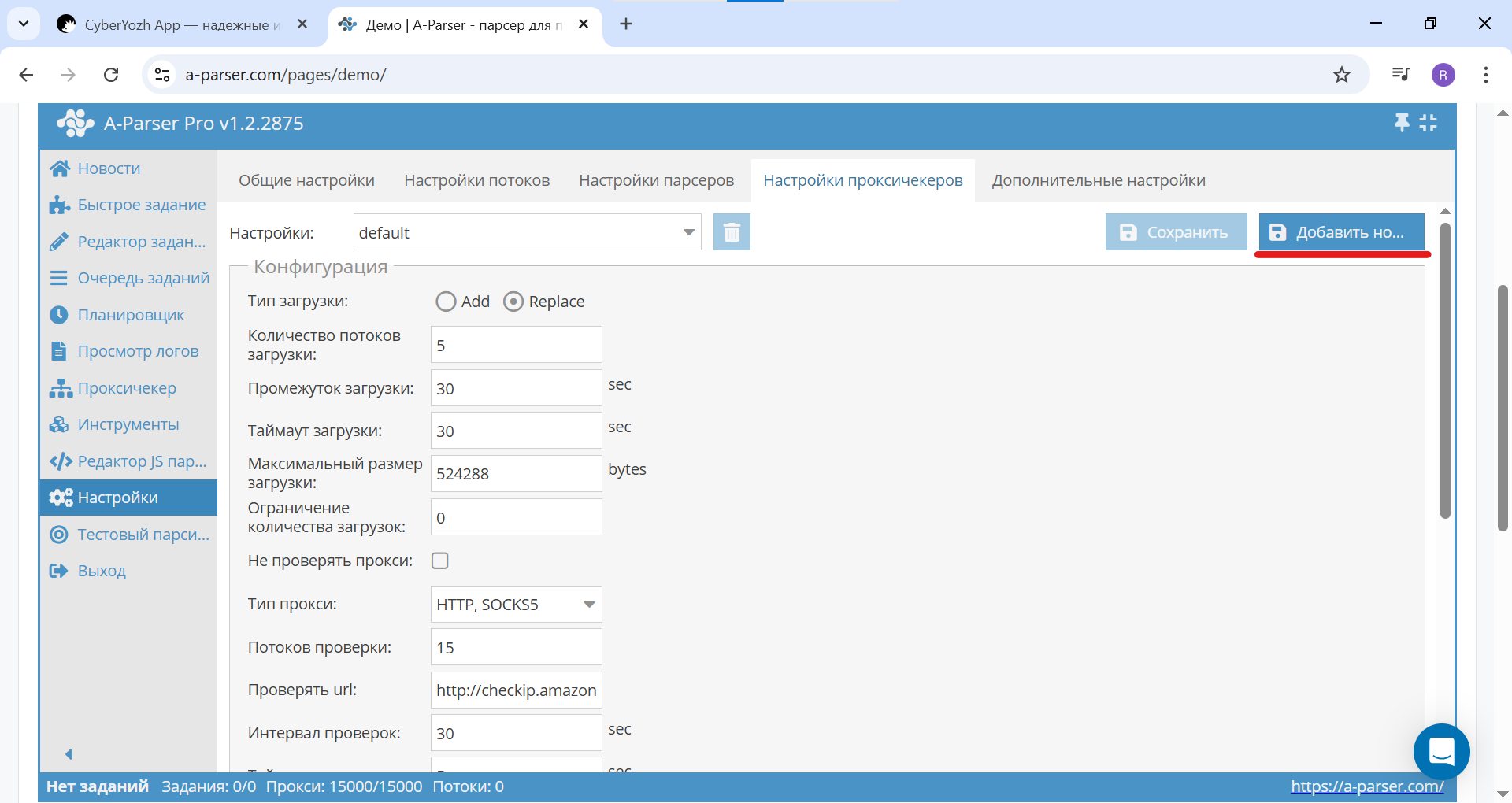Open the Proxy checker sidebar icon
This screenshot has height=803, width=1512.
(60, 388)
